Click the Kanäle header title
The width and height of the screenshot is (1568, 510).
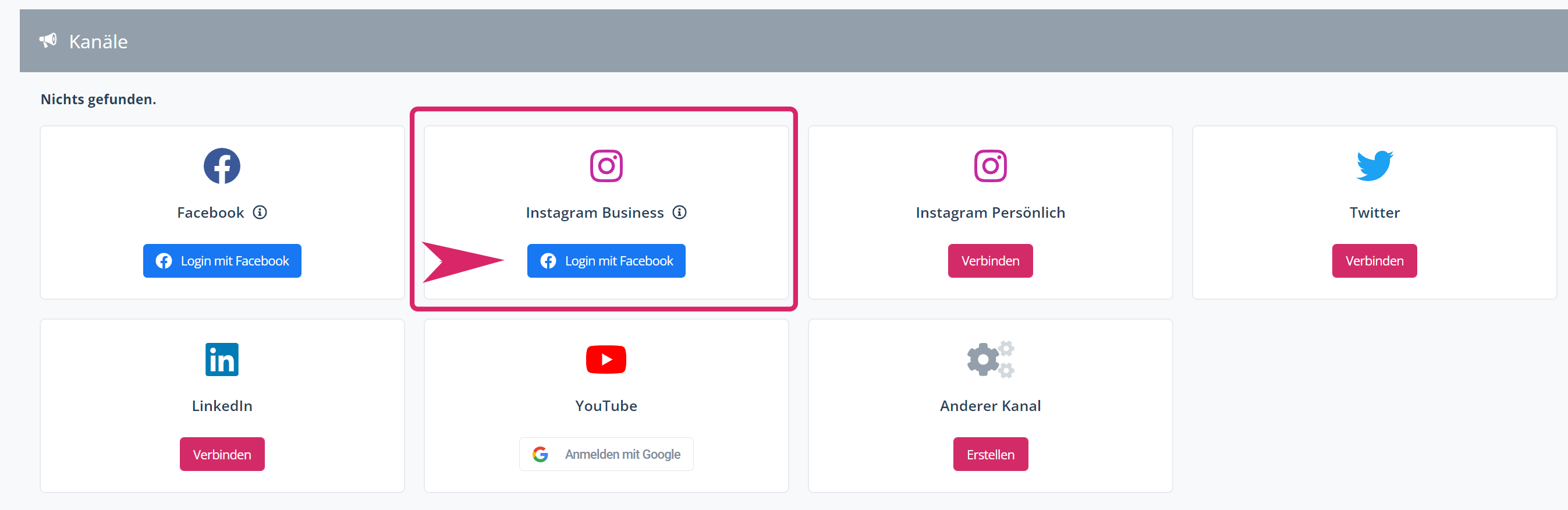tap(98, 41)
